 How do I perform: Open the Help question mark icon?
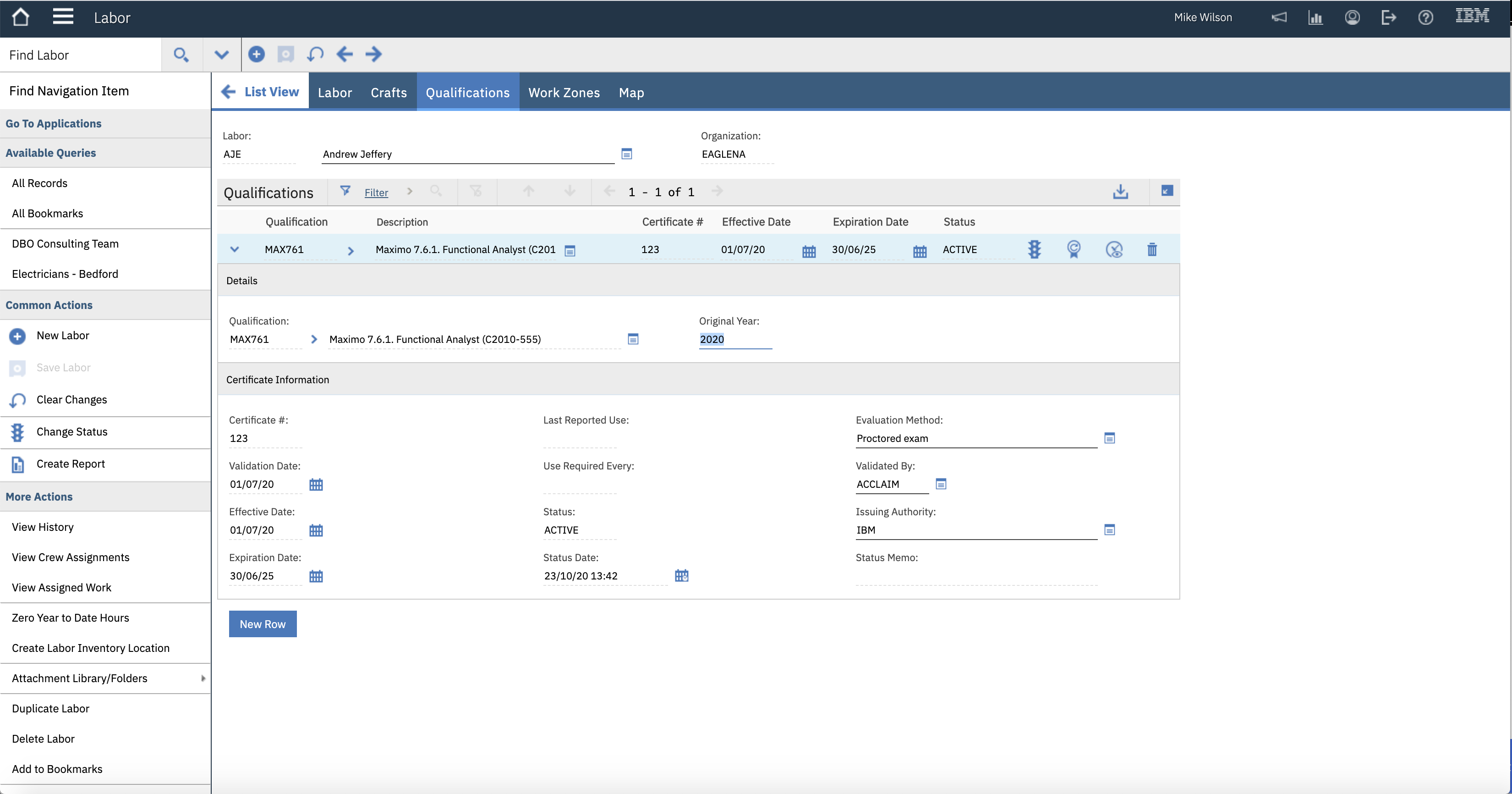pos(1425,17)
